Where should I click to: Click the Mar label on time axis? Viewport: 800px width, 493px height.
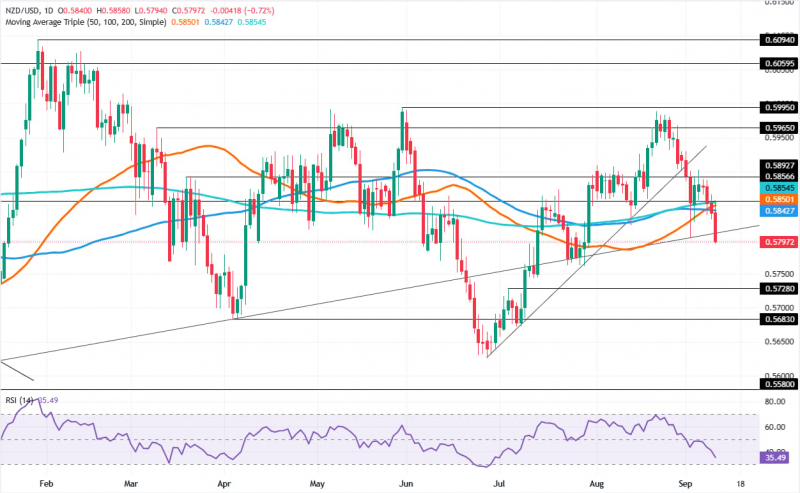click(x=131, y=483)
